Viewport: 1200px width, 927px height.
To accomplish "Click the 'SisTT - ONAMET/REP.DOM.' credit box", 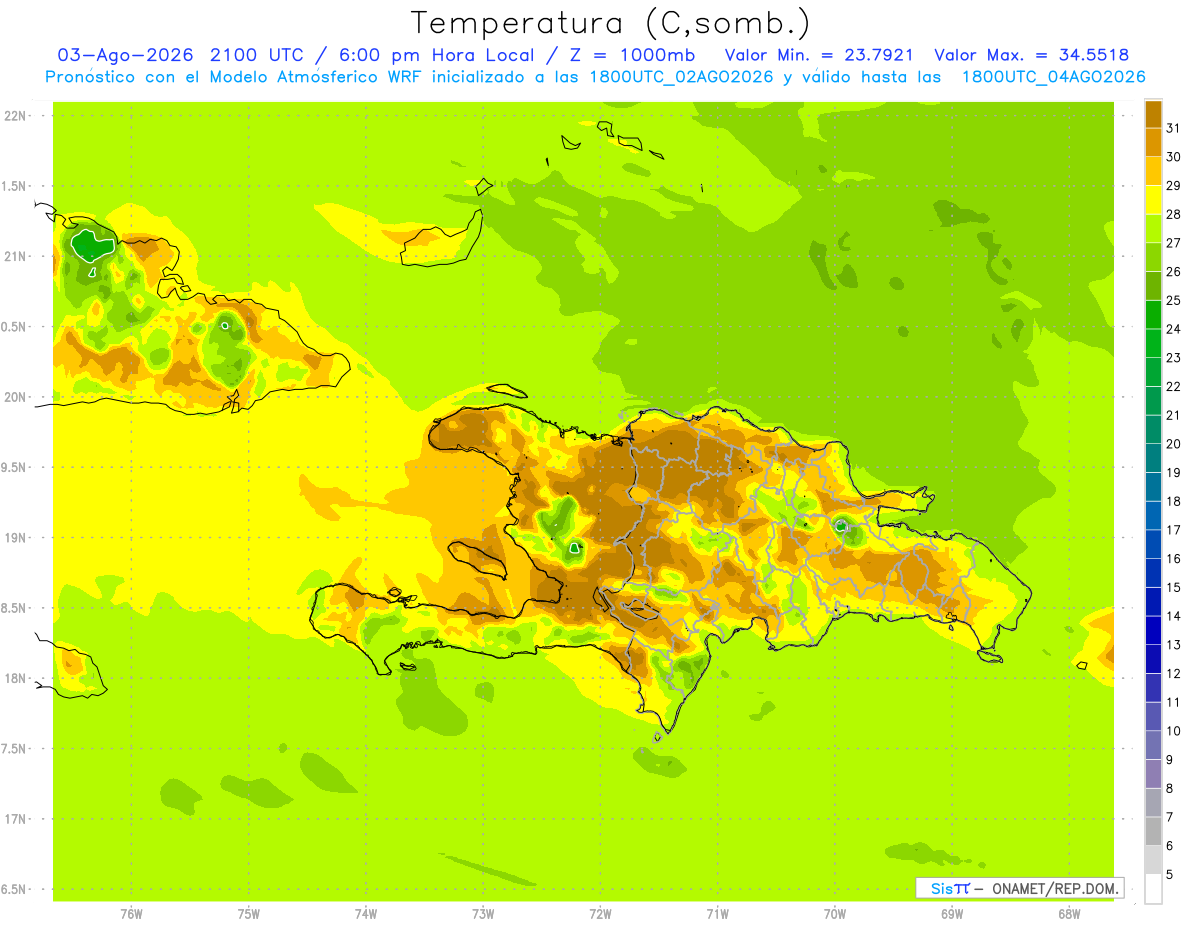I will click(1019, 888).
